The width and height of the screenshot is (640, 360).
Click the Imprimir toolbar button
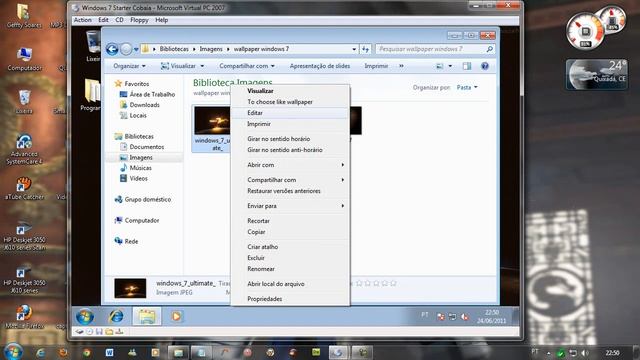coord(376,66)
